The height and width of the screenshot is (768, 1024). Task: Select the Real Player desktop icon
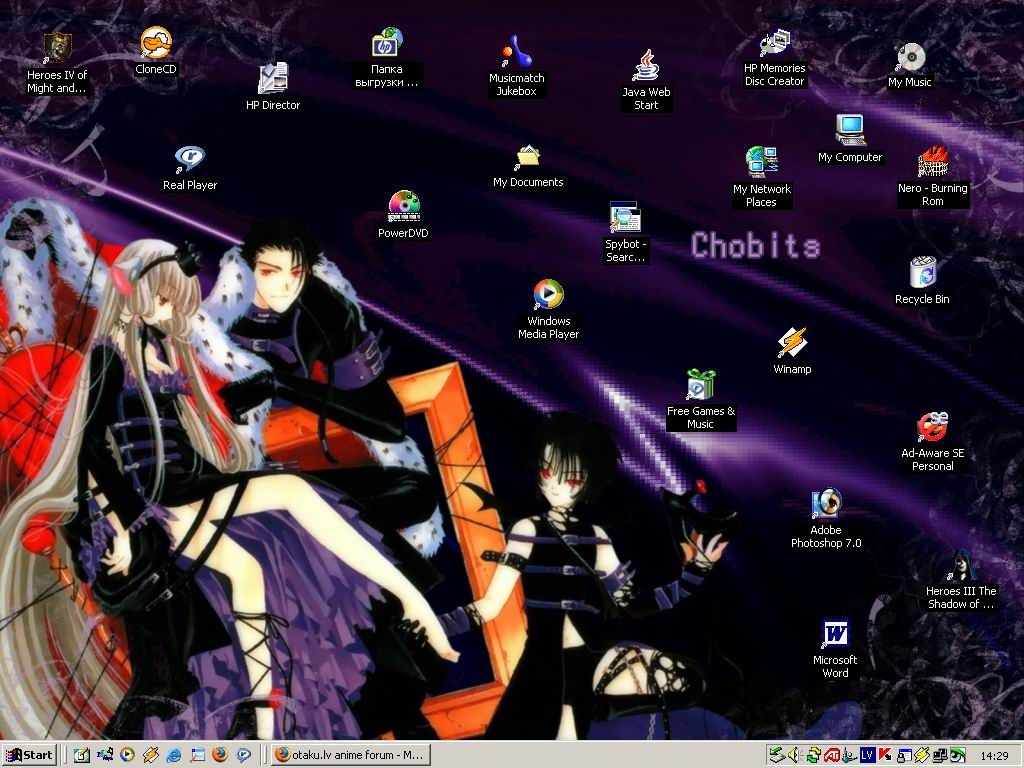tap(190, 168)
